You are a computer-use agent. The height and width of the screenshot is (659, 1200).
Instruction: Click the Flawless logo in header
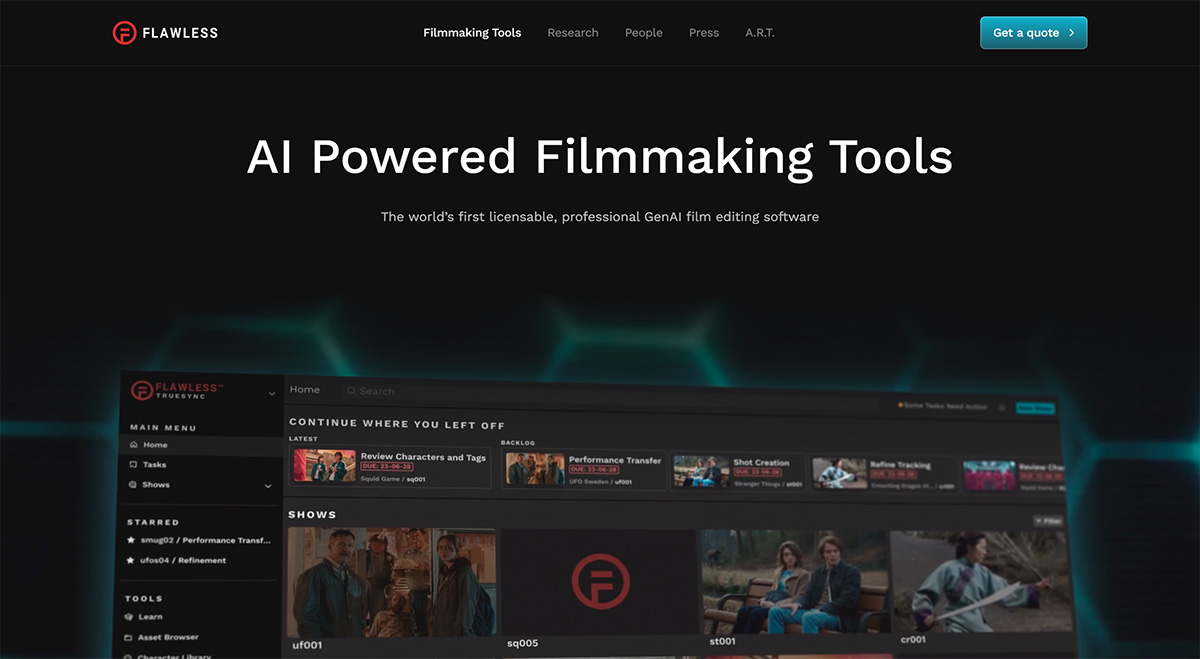165,33
